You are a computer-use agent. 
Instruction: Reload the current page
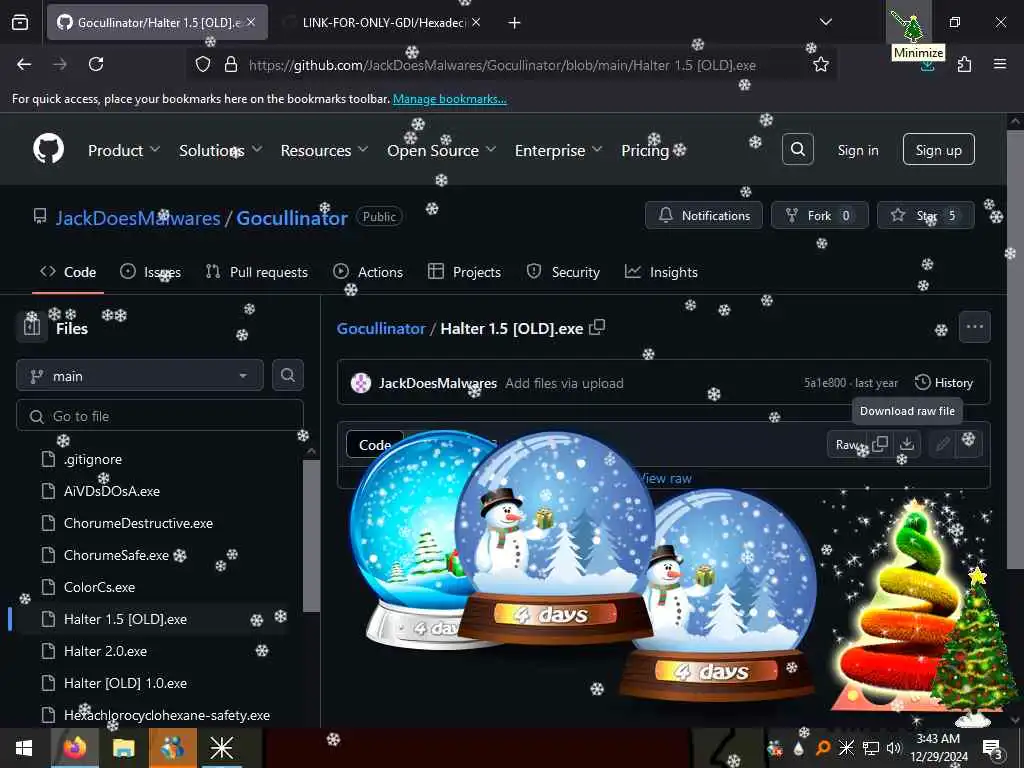tap(96, 64)
